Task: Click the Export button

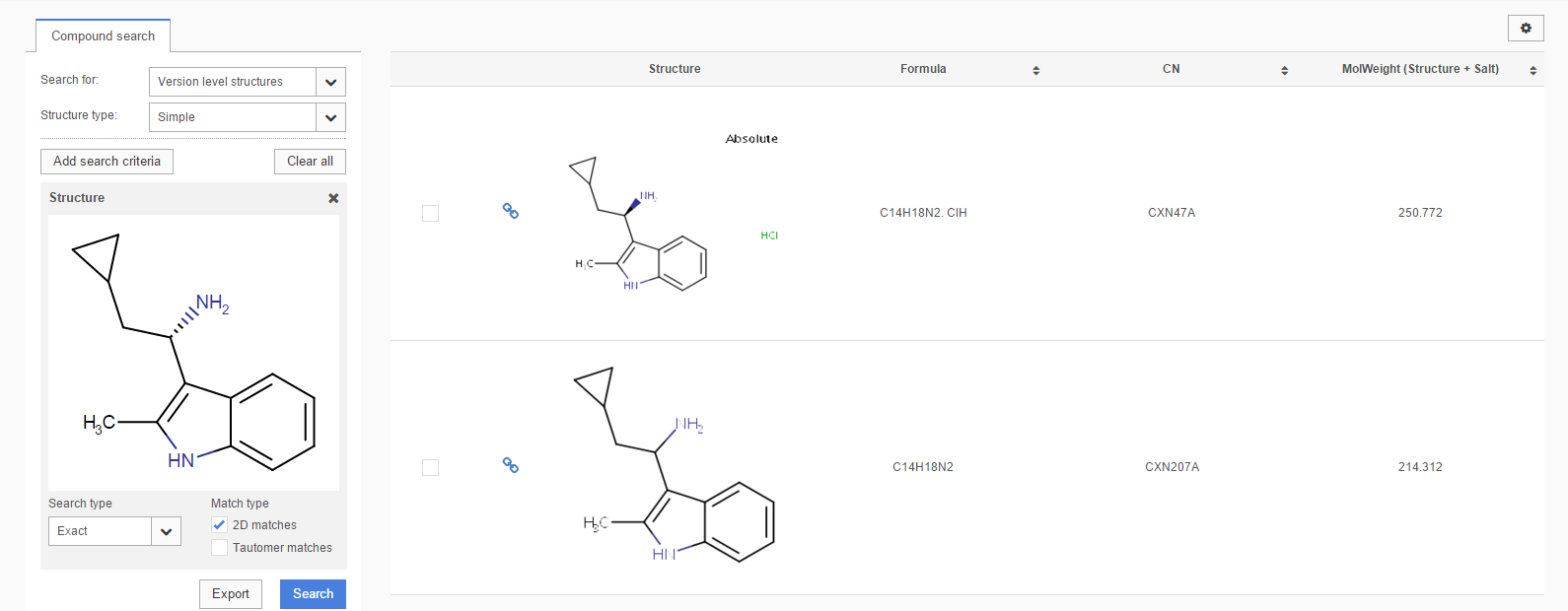Action: [x=231, y=594]
